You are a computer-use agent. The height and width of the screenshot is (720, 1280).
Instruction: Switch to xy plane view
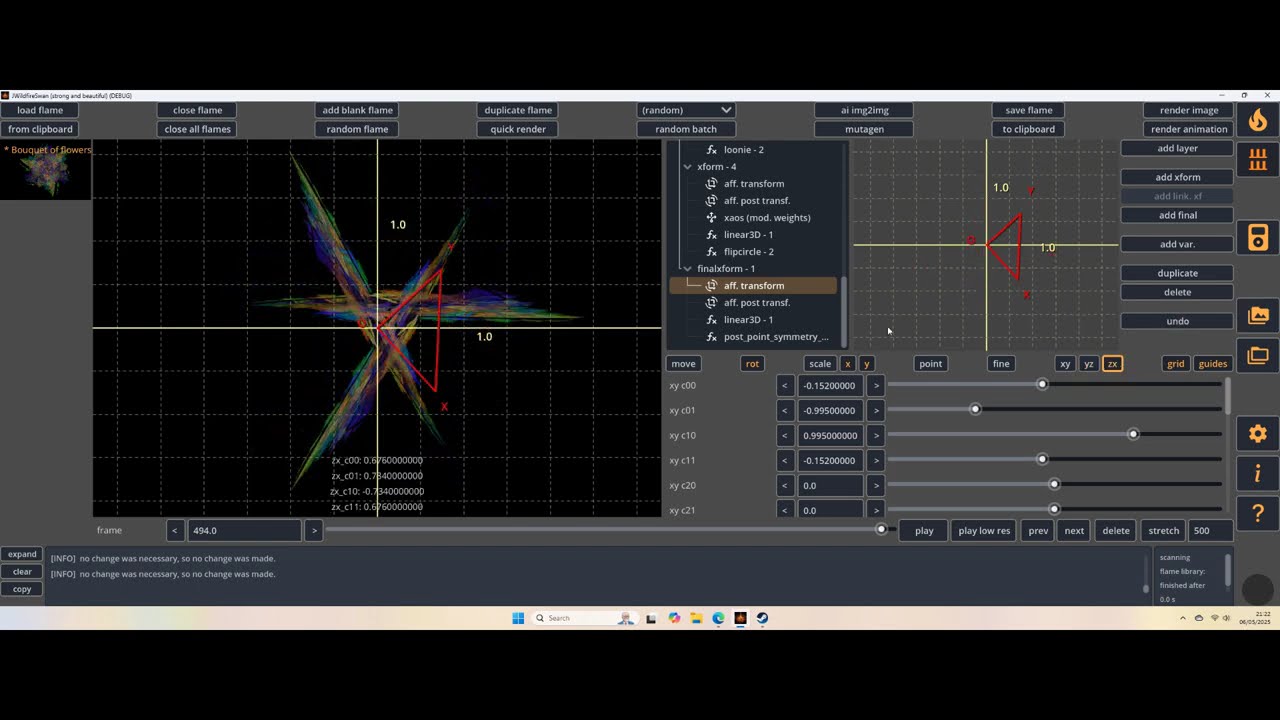(x=1065, y=364)
